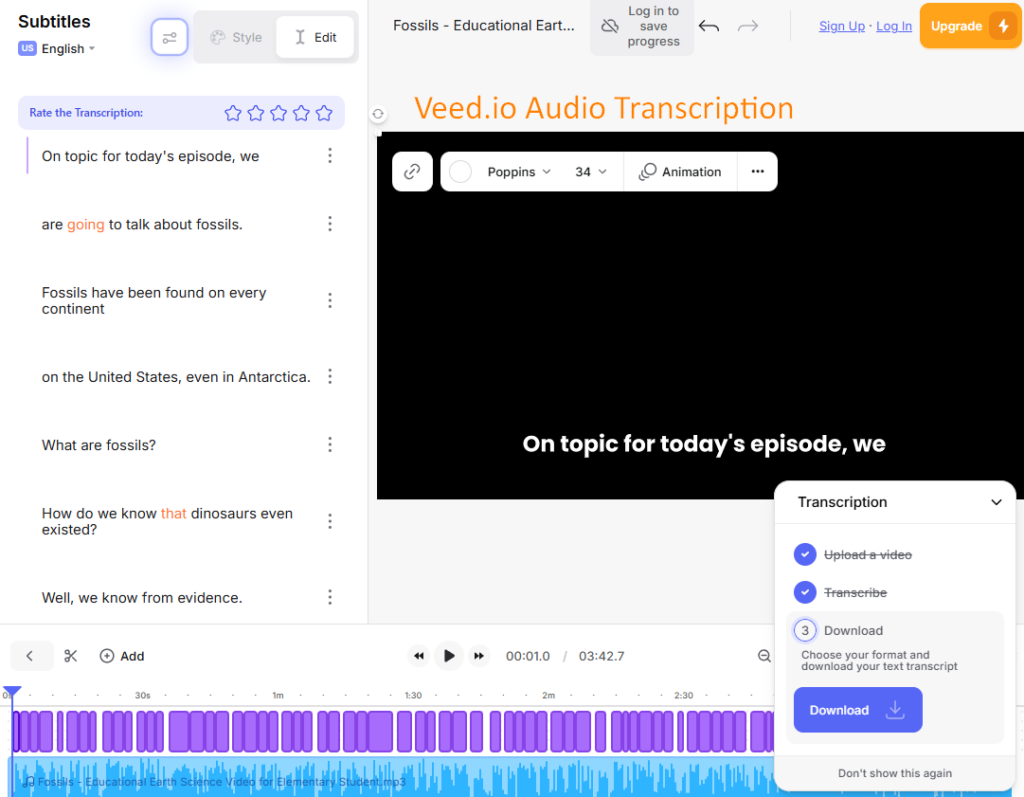The width and height of the screenshot is (1024, 797).
Task: Click the Add button in timeline toolbar
Action: pos(121,656)
